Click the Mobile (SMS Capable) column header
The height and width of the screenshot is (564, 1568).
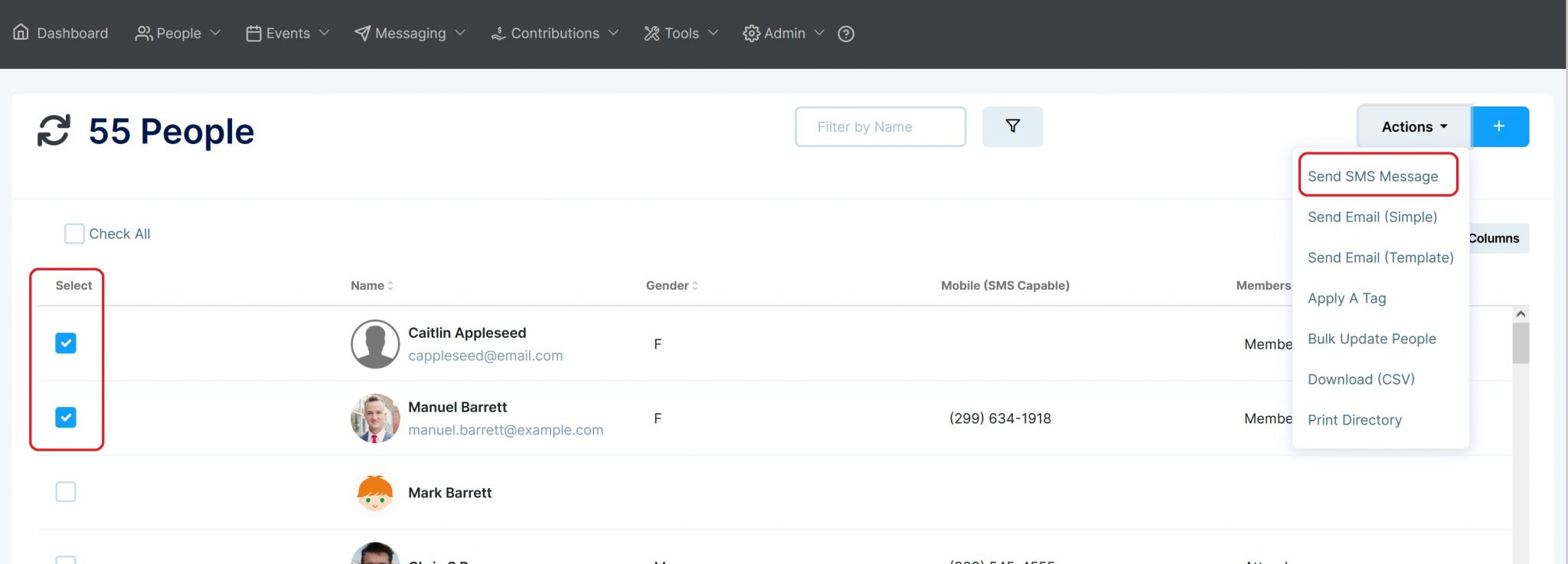click(x=1004, y=286)
